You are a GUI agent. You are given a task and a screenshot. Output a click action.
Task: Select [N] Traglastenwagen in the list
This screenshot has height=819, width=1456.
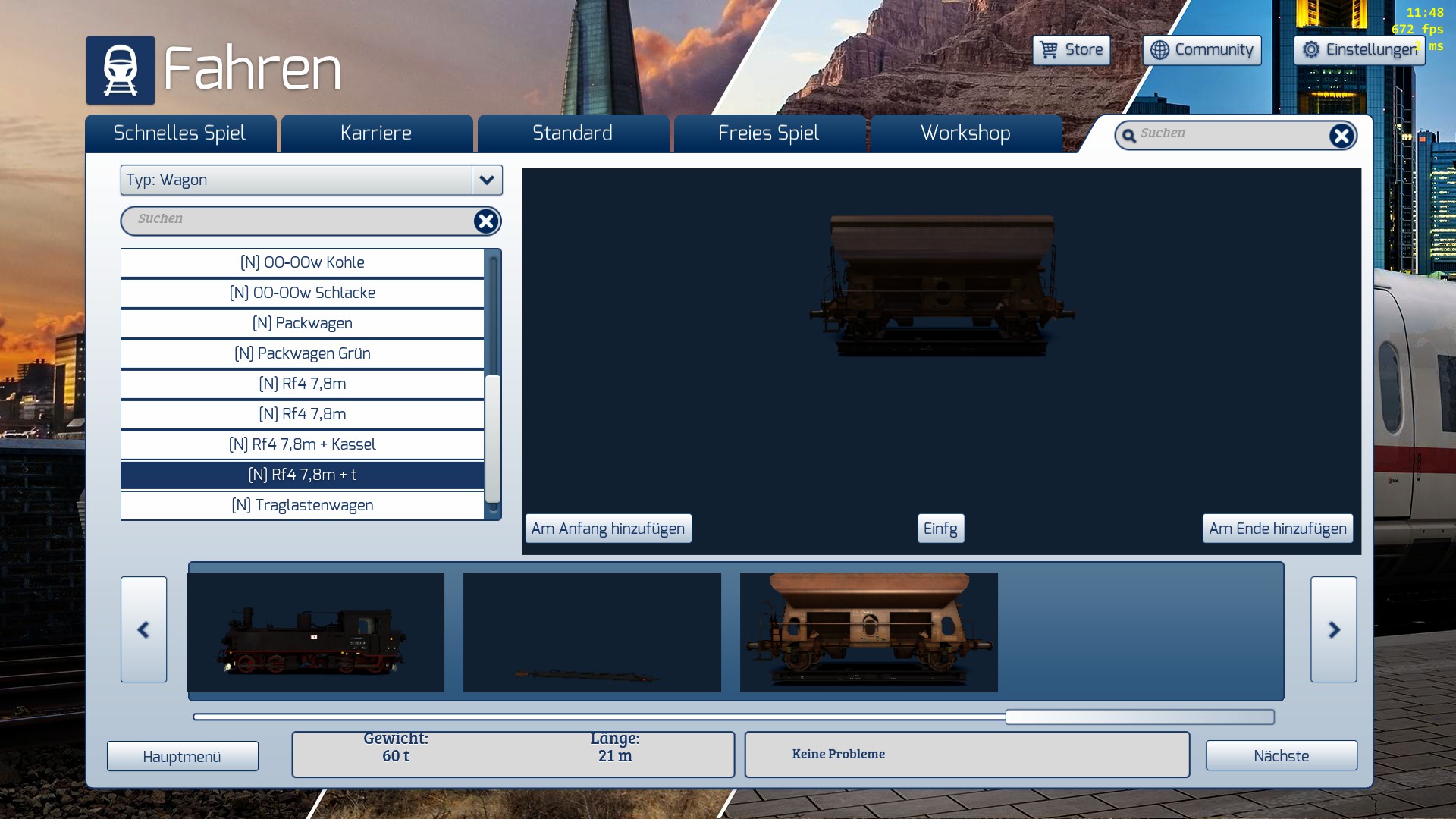[302, 505]
